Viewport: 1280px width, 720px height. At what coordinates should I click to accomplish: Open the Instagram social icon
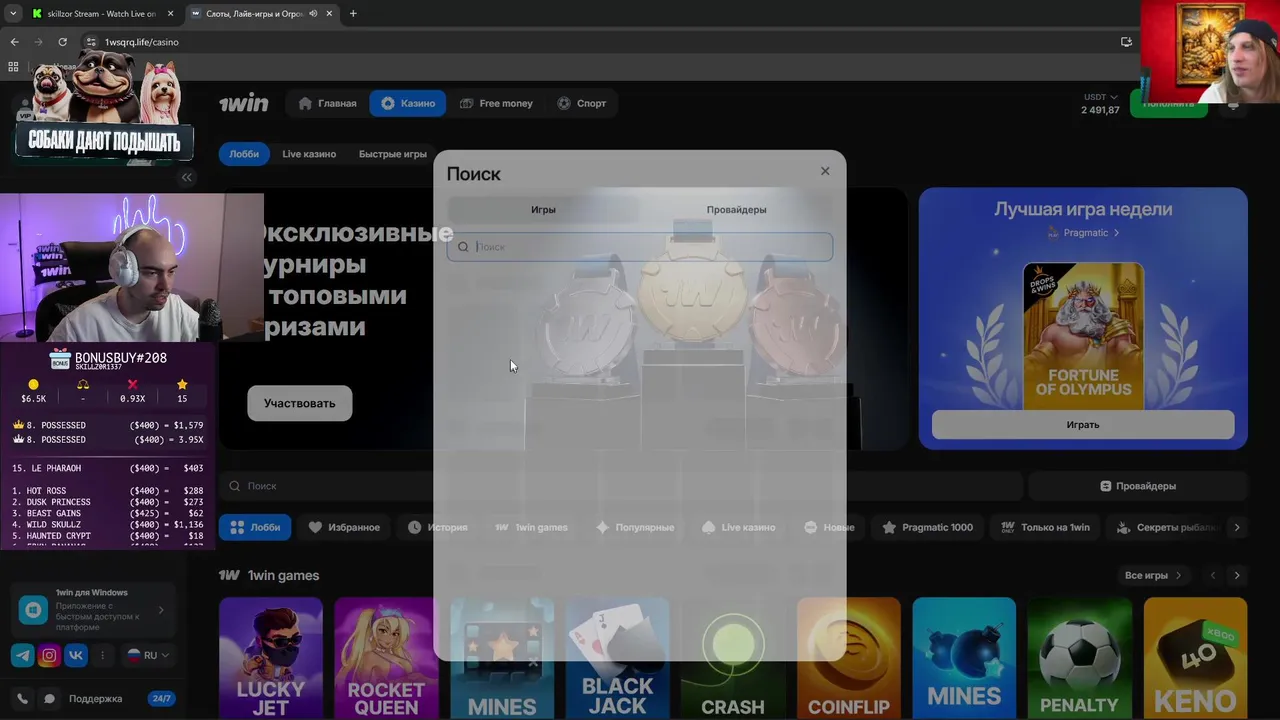(49, 656)
